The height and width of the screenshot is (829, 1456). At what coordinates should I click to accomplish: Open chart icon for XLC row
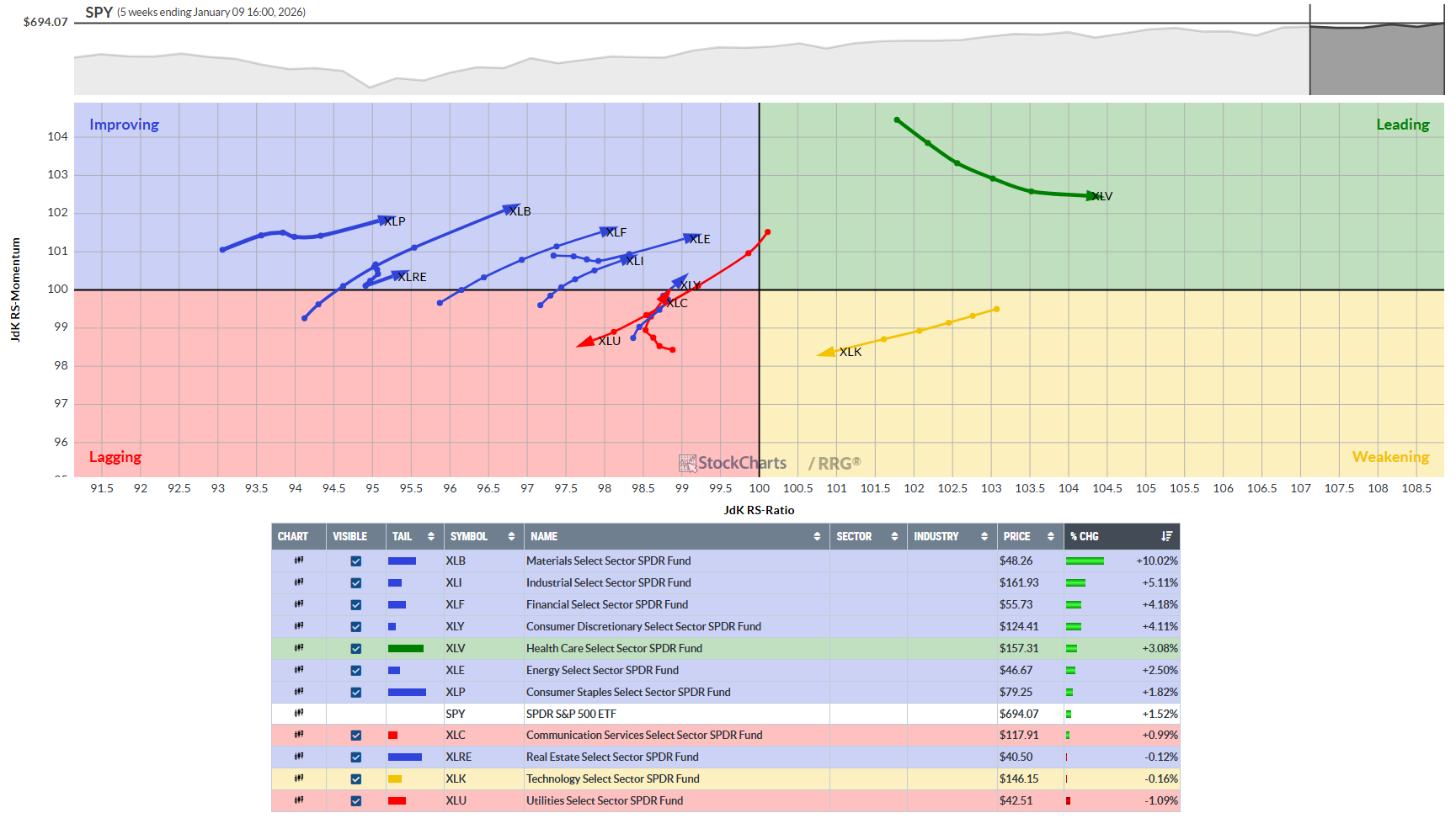pos(298,735)
